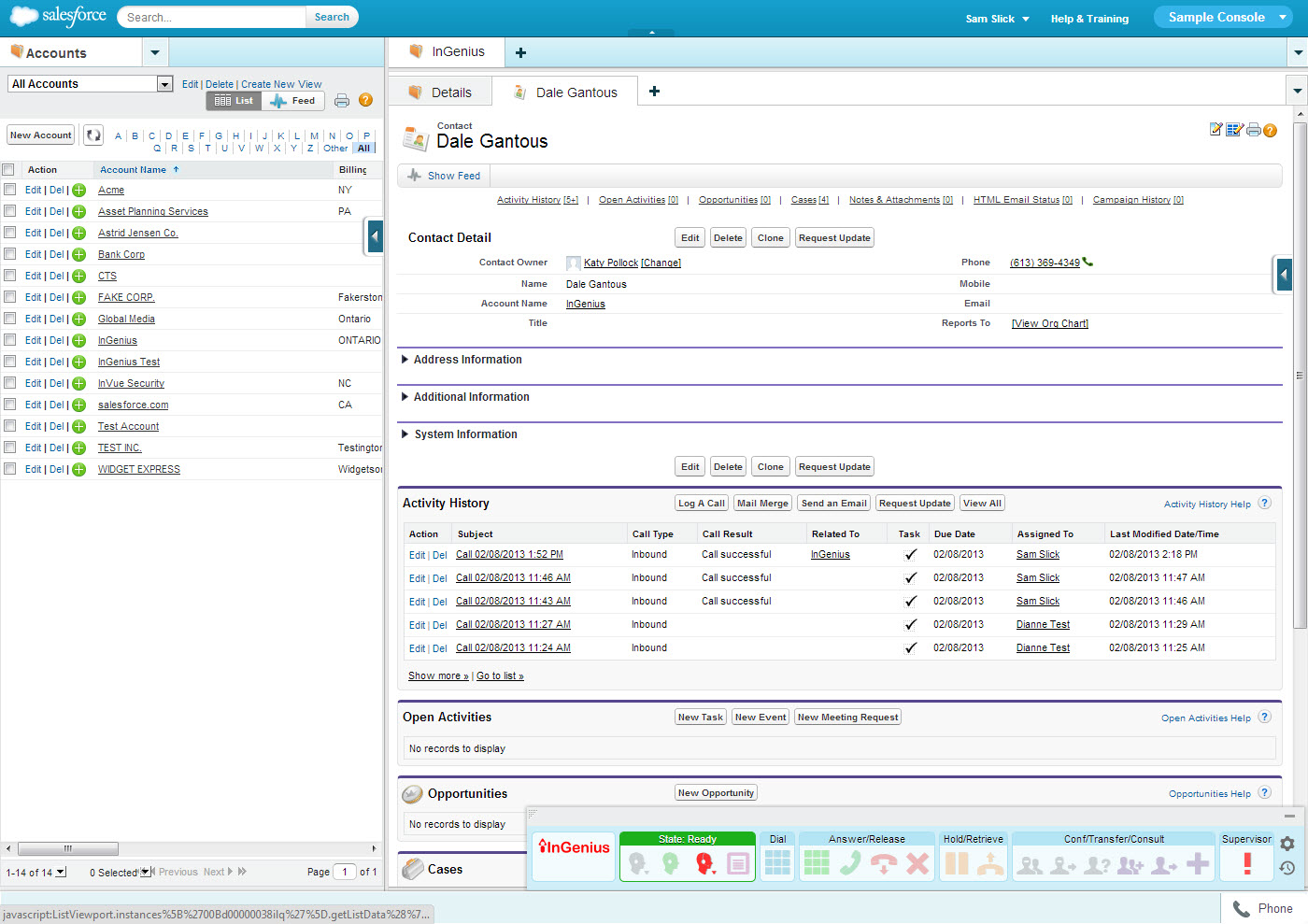Select the InGenius account row checkbox
The image size is (1308, 924).
click(x=9, y=340)
